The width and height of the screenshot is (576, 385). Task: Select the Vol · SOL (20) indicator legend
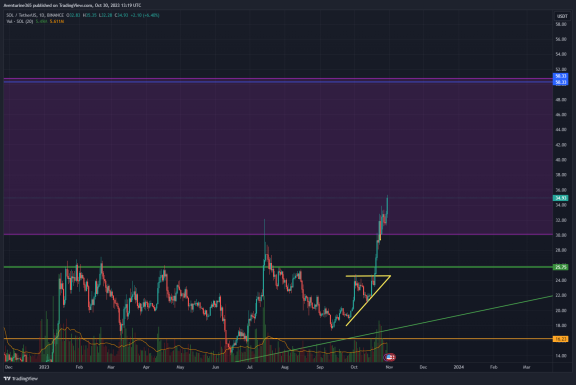point(20,21)
